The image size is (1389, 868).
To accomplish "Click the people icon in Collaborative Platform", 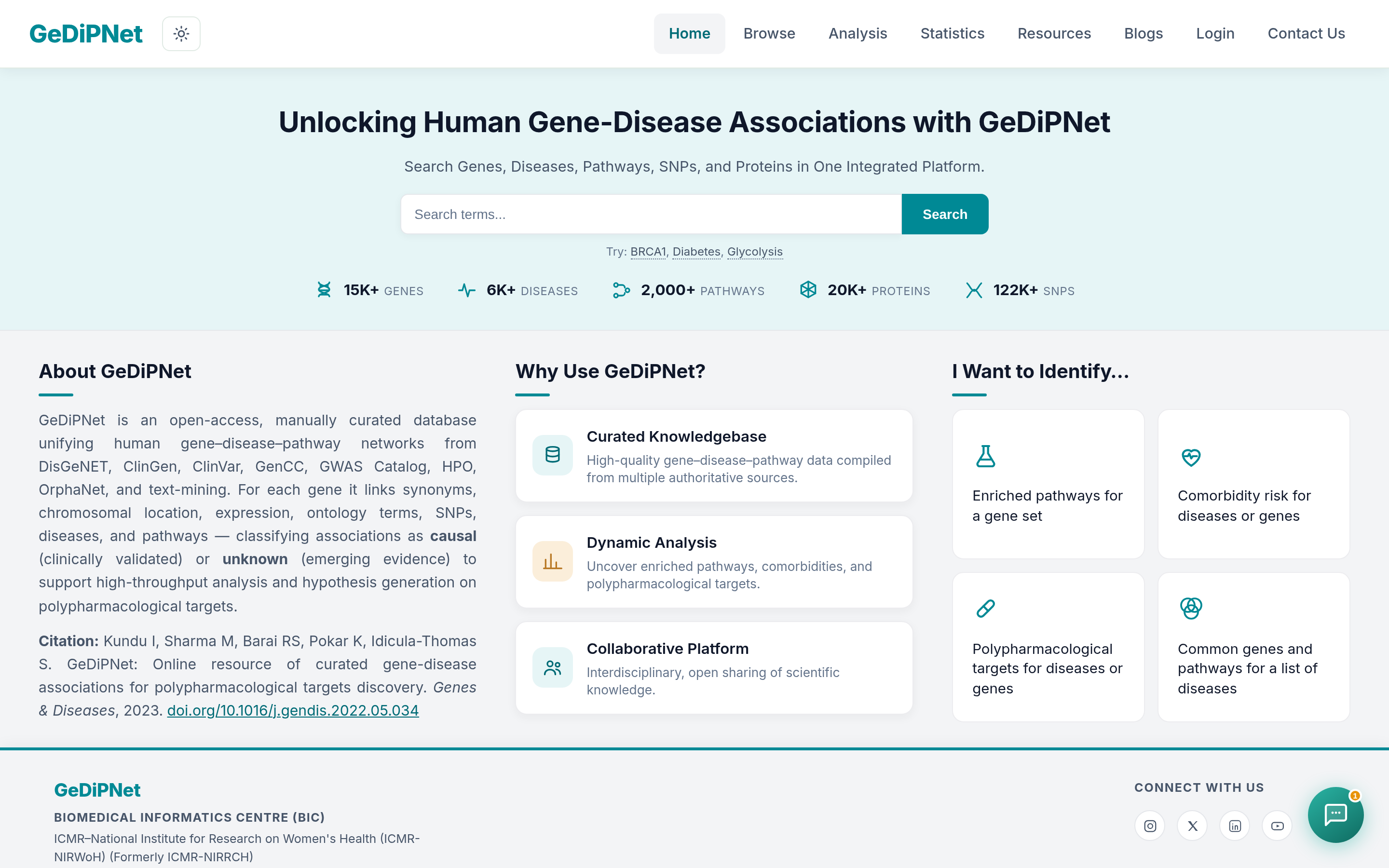I will click(x=552, y=667).
